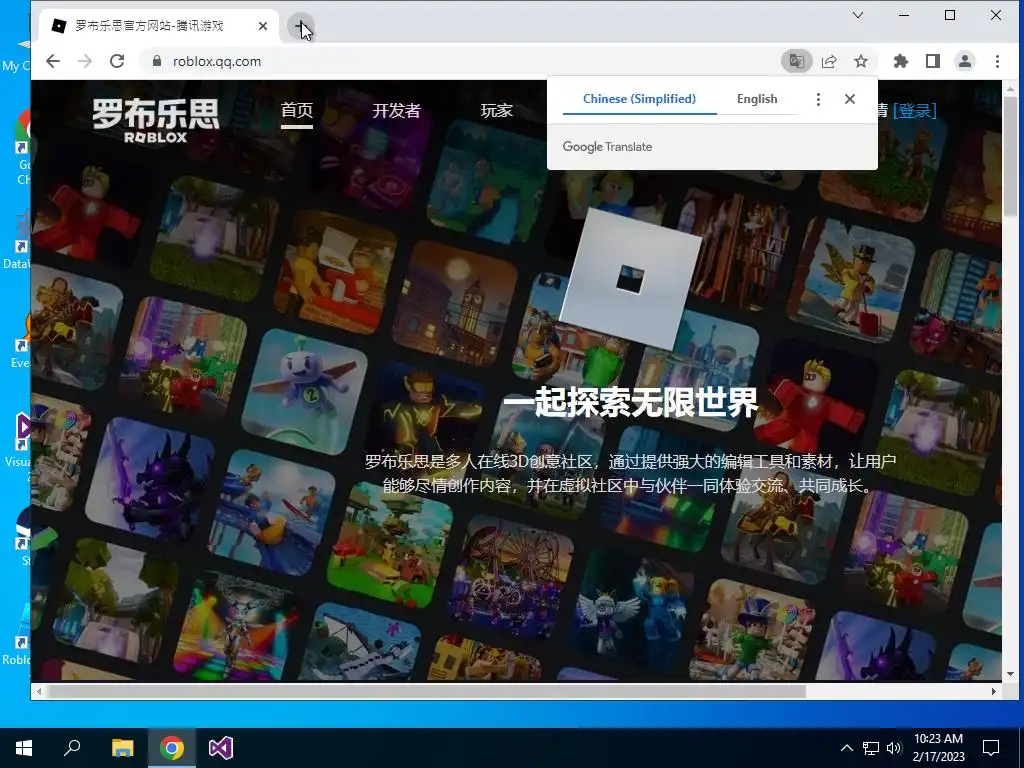1024x768 pixels.
Task: Click the Chrome taskbar icon
Action: 172,748
